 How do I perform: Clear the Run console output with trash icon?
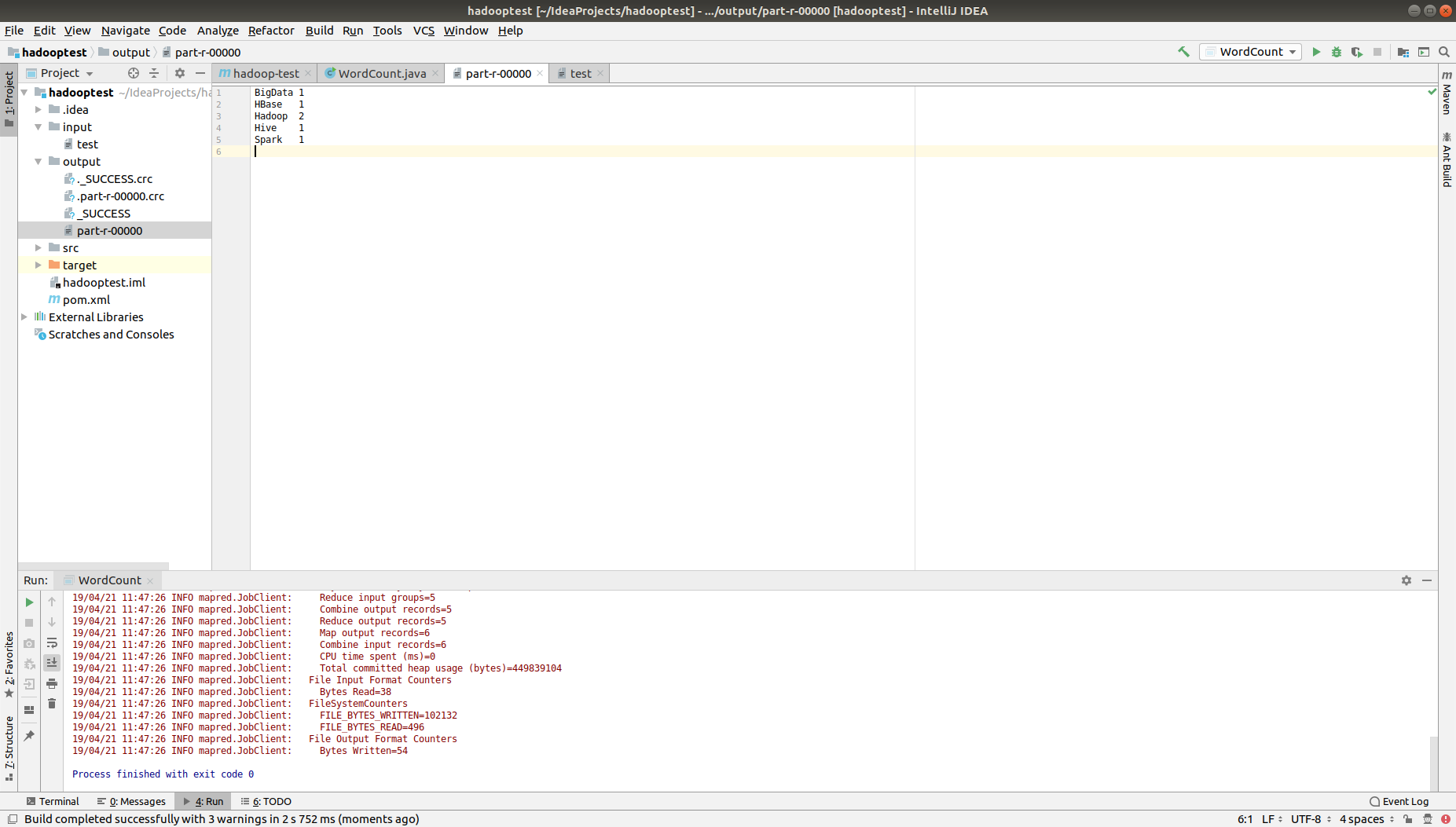pyautogui.click(x=52, y=703)
